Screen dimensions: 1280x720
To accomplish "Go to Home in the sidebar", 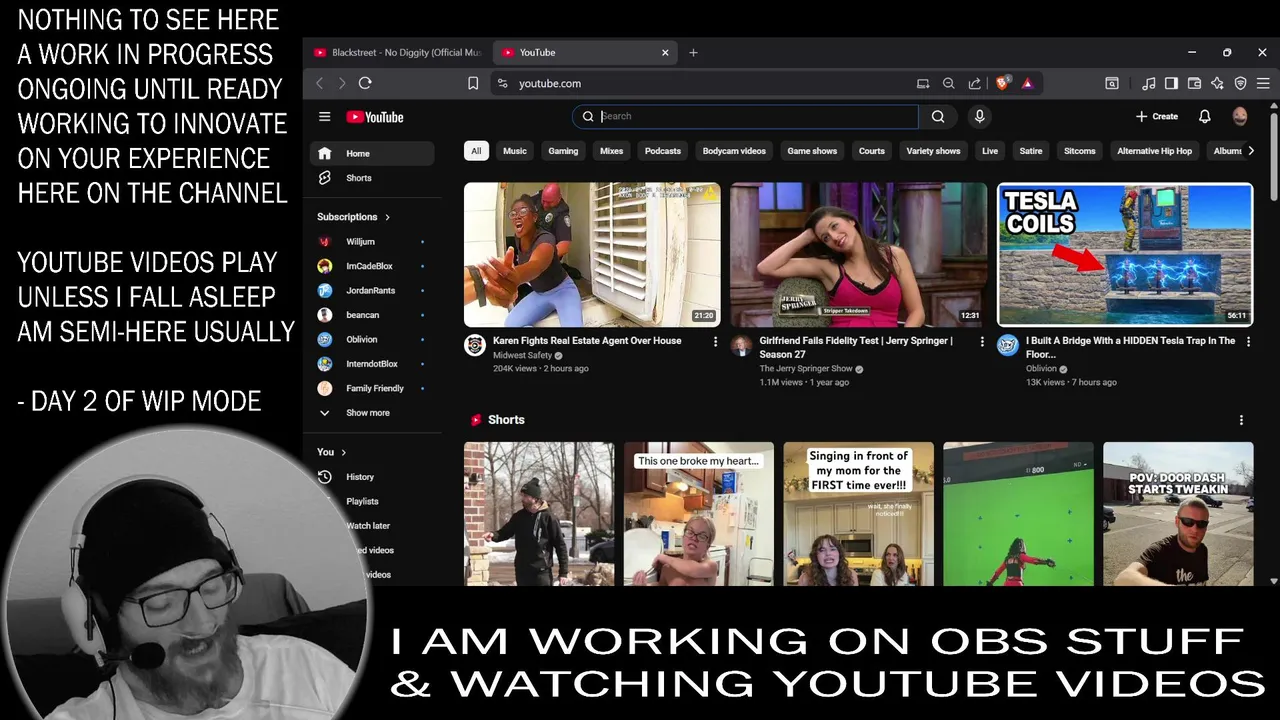I will pos(372,153).
